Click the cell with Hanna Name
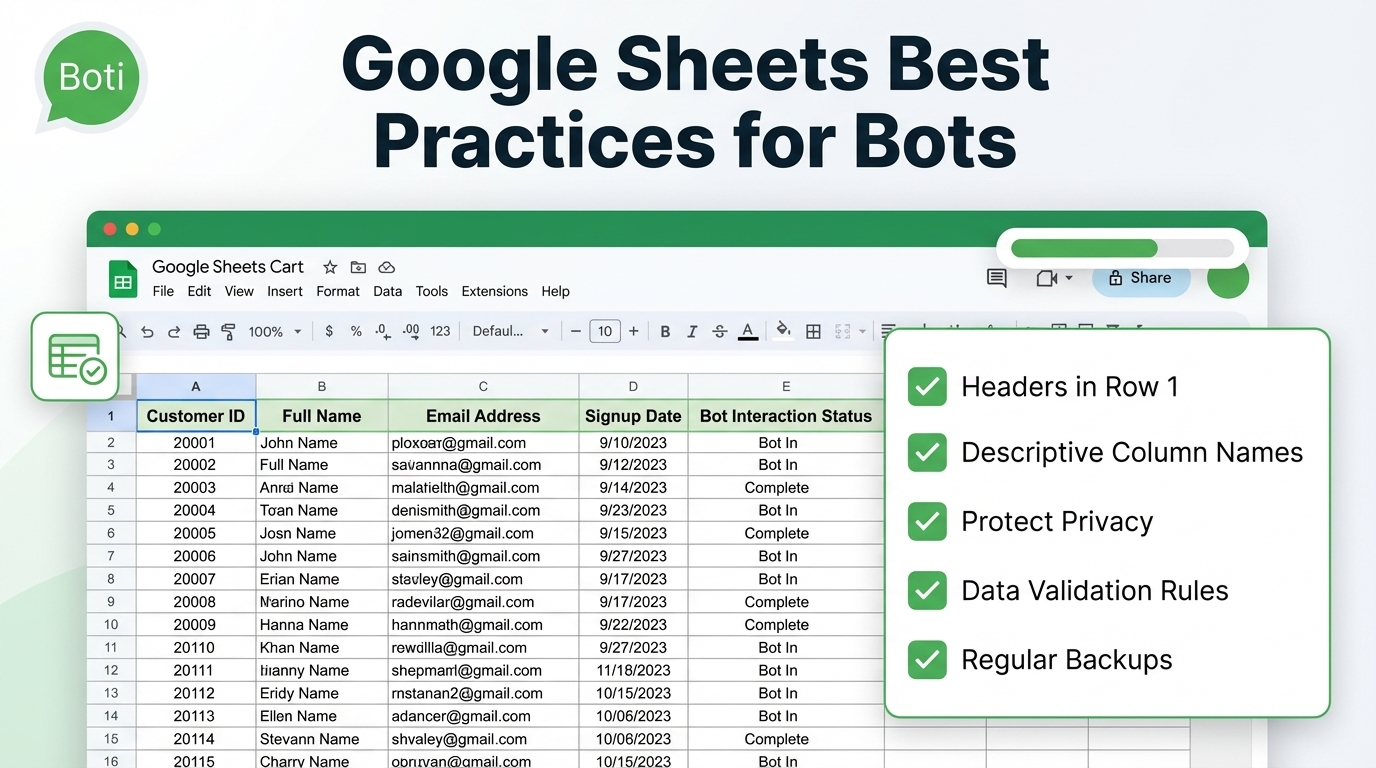The height and width of the screenshot is (768, 1376). pyautogui.click(x=322, y=625)
